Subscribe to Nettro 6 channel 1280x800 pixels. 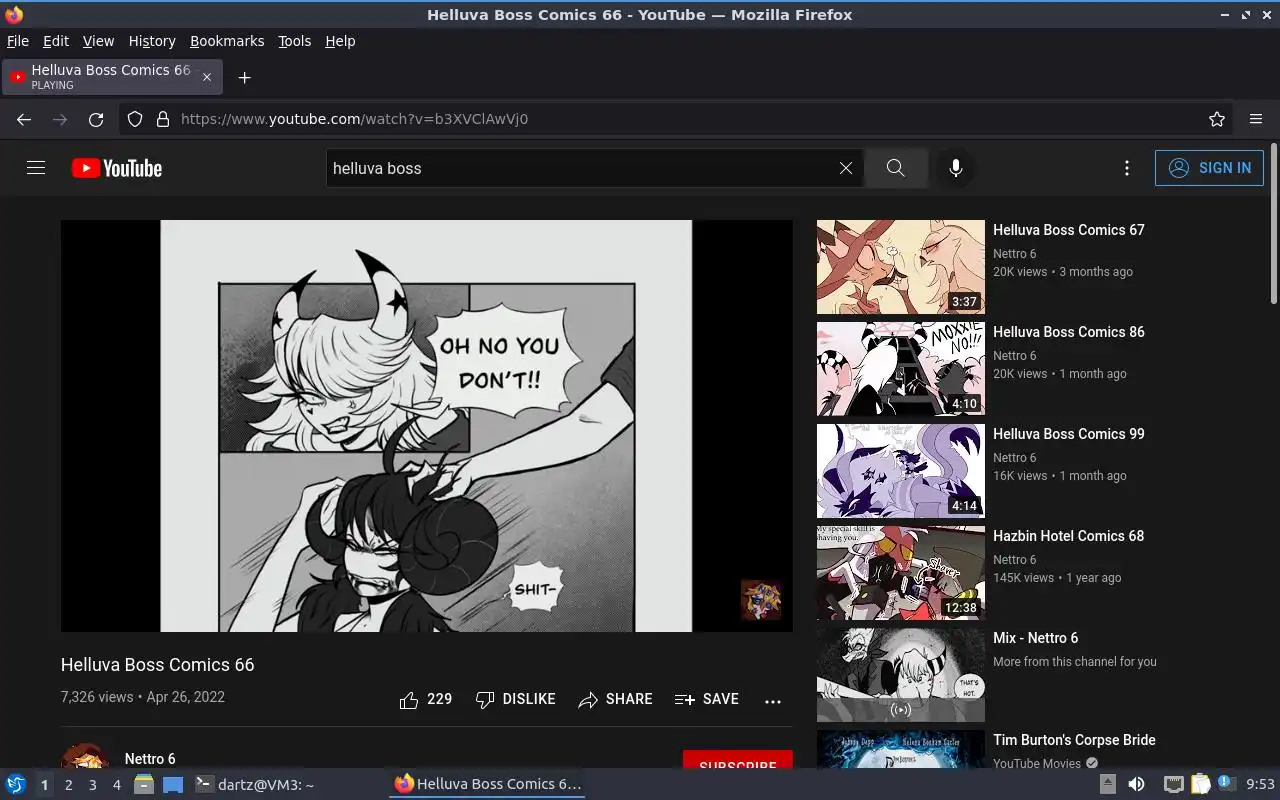[x=738, y=760]
